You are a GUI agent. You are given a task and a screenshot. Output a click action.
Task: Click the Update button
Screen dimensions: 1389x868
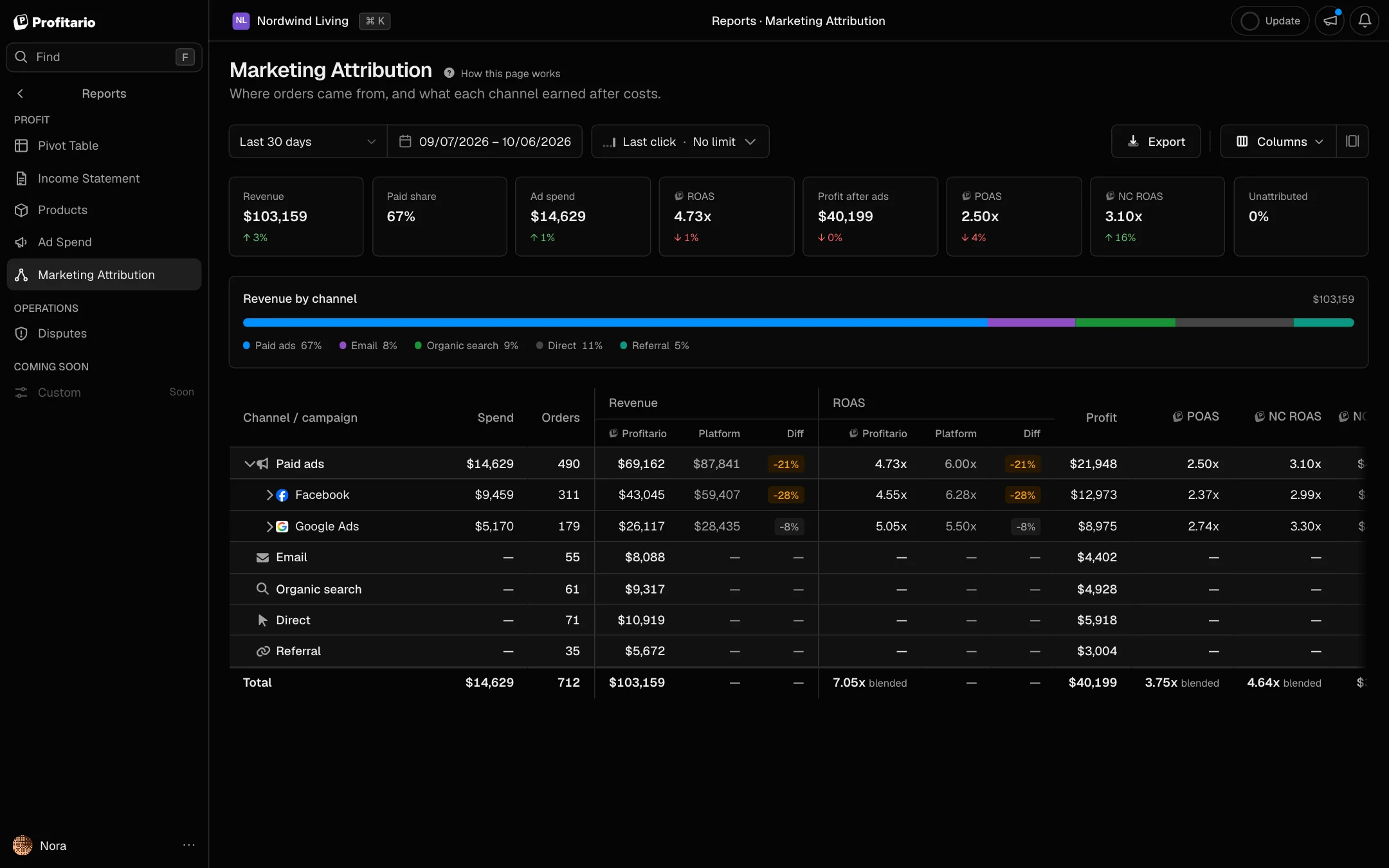point(1270,21)
